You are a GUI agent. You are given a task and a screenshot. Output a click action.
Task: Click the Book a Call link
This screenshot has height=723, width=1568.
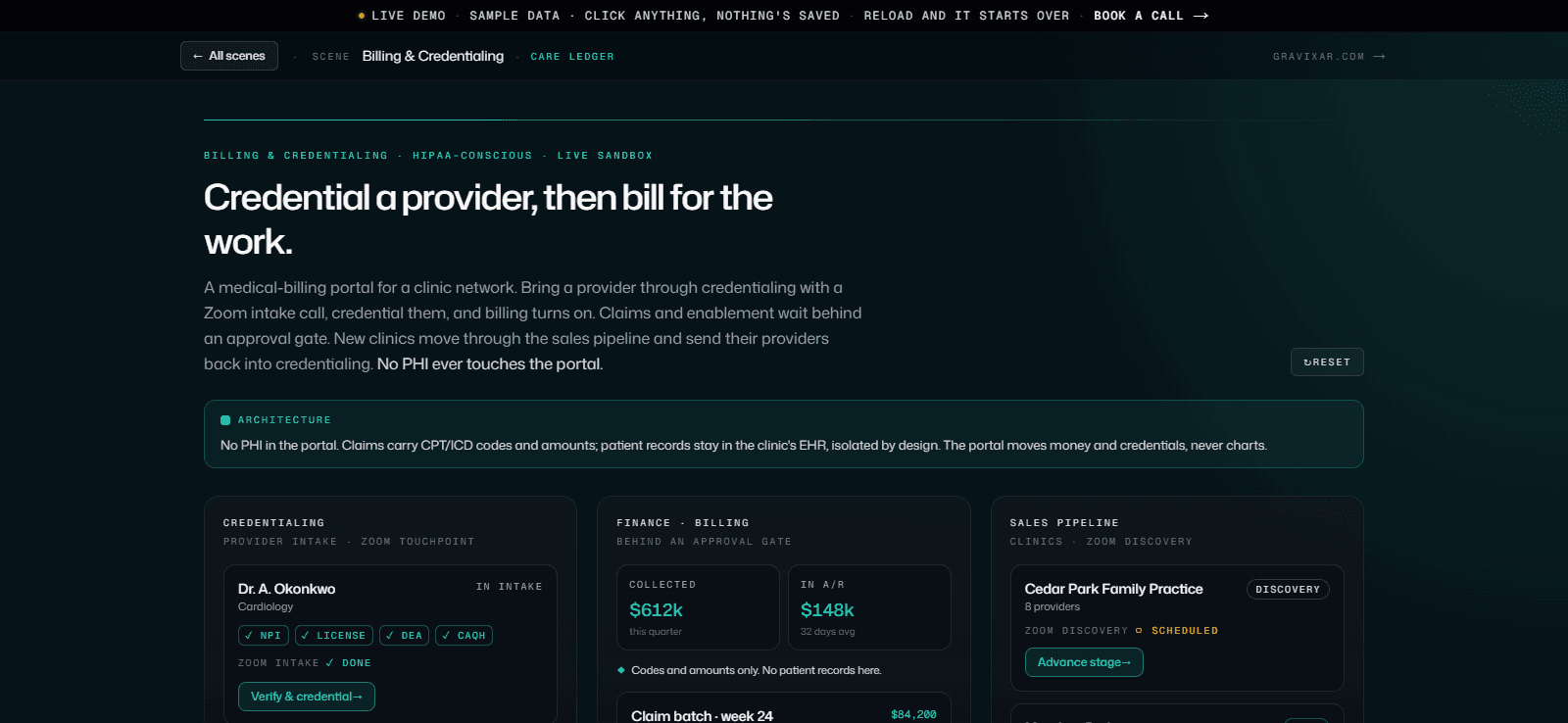(1151, 16)
